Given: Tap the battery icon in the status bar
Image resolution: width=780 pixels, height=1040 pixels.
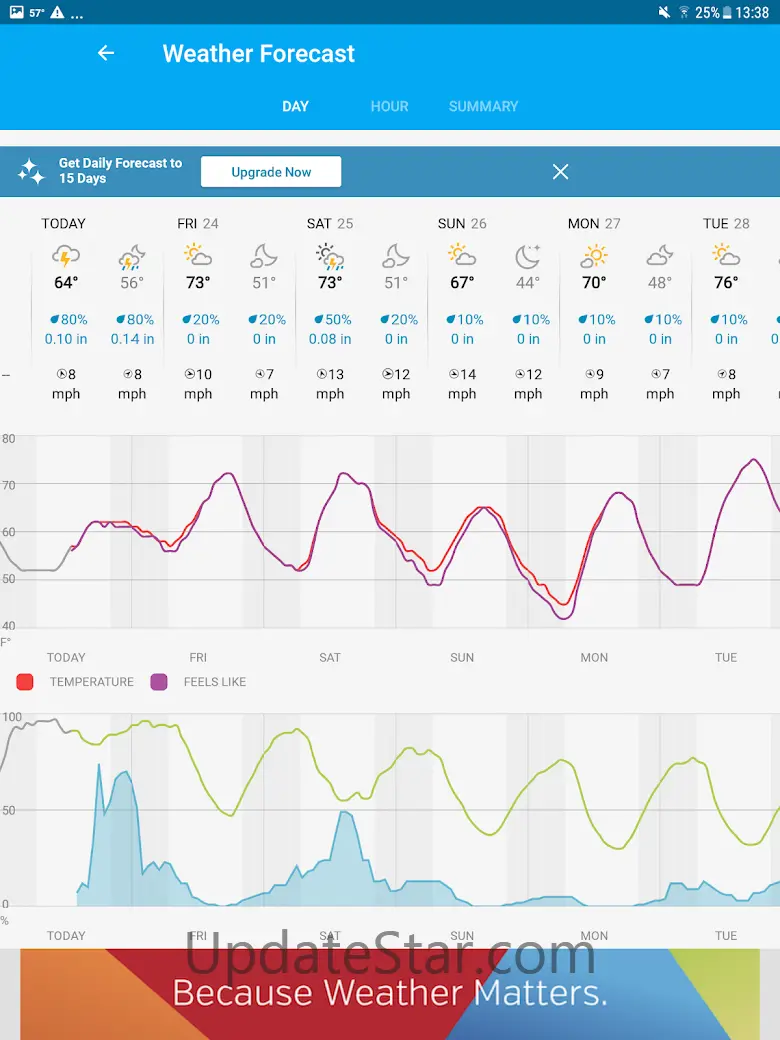Looking at the screenshot, I should point(728,12).
